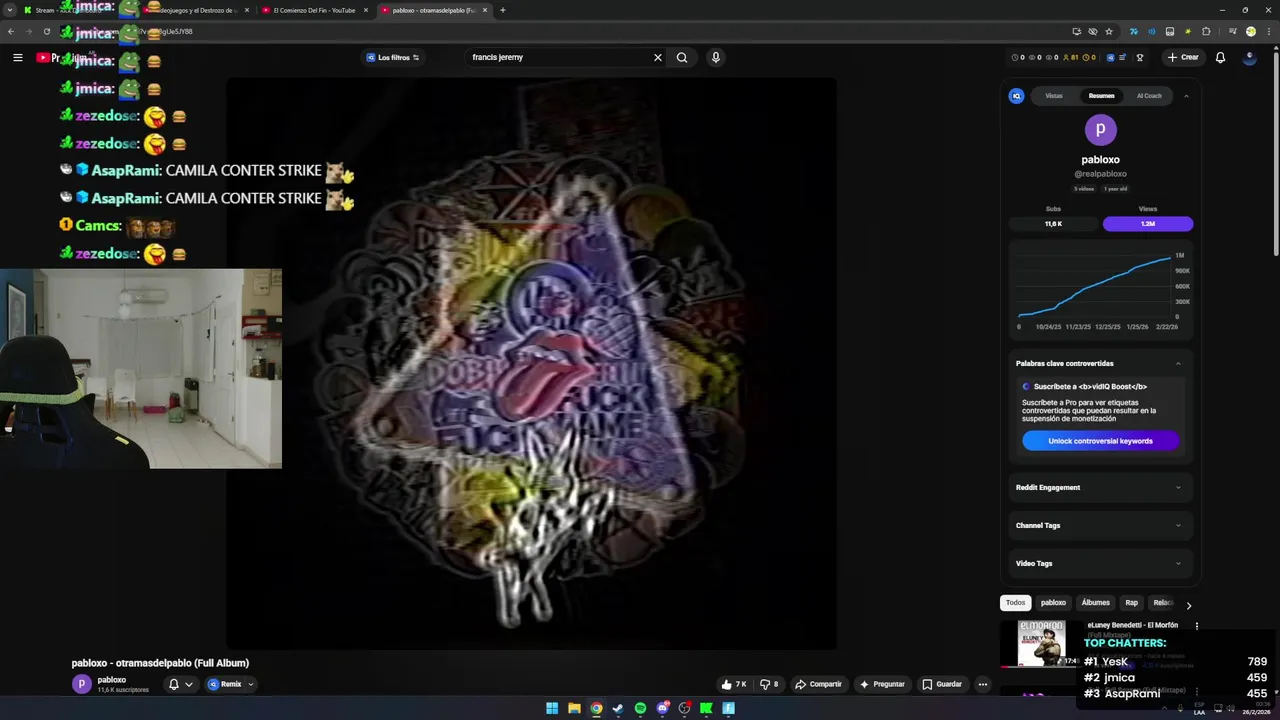Open Chrome three-dot menu
The width and height of the screenshot is (1280, 720).
tap(1267, 31)
